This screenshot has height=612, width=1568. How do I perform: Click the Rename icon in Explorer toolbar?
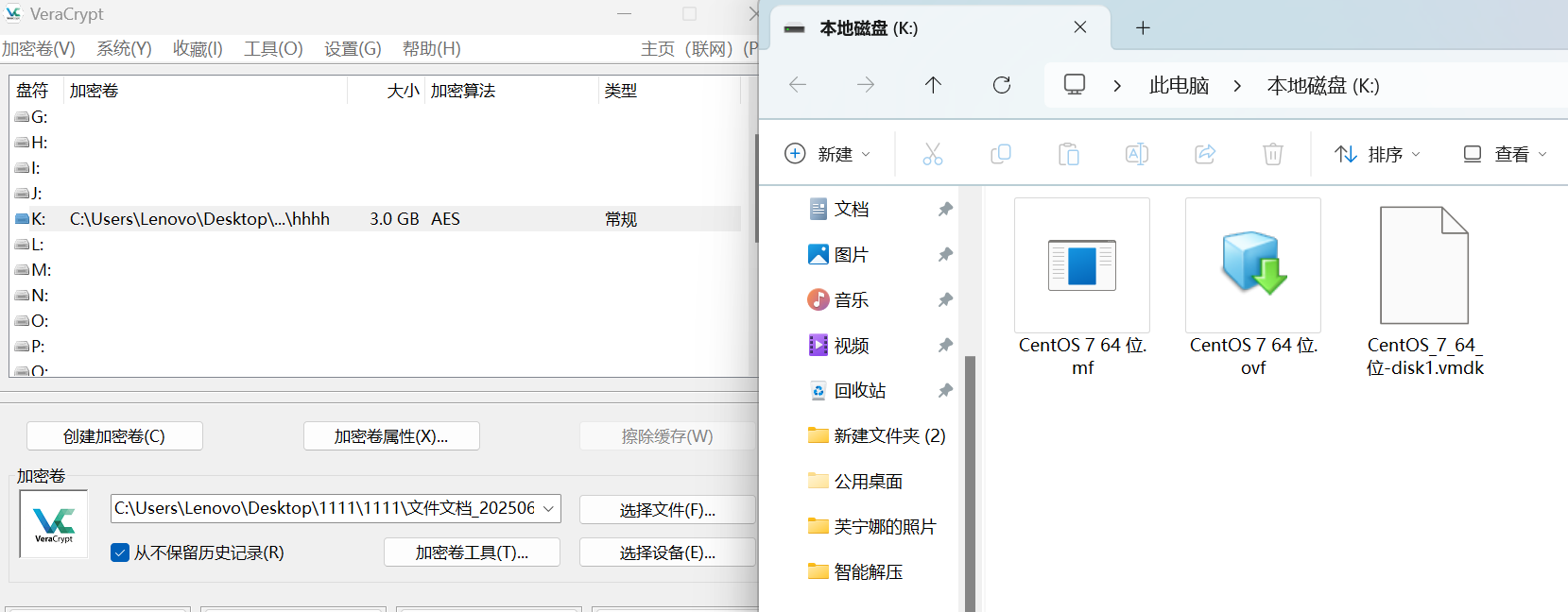tap(1137, 154)
